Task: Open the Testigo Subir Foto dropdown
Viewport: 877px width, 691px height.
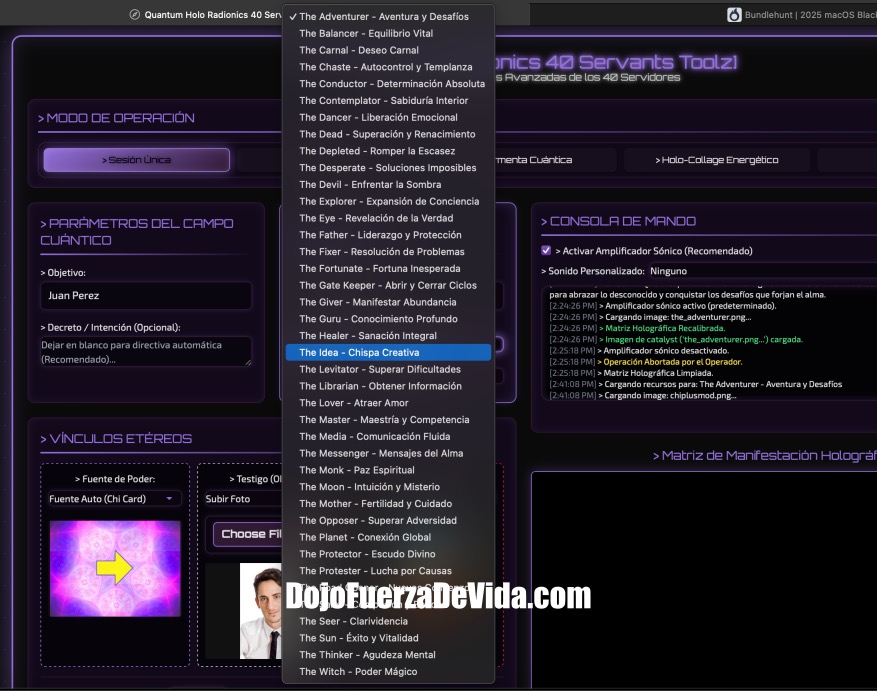Action: coord(243,499)
